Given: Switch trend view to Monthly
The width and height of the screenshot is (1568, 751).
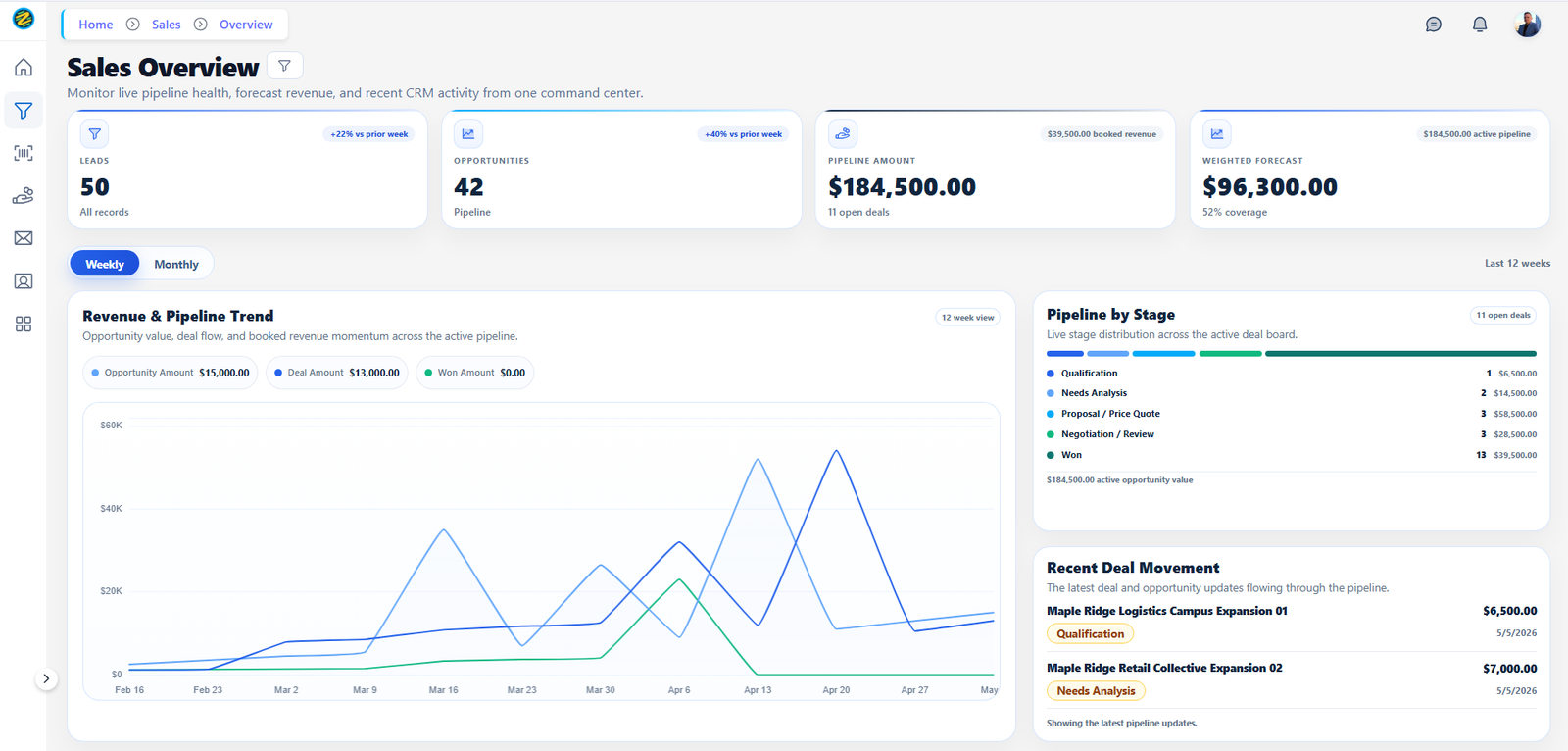Looking at the screenshot, I should tap(176, 264).
